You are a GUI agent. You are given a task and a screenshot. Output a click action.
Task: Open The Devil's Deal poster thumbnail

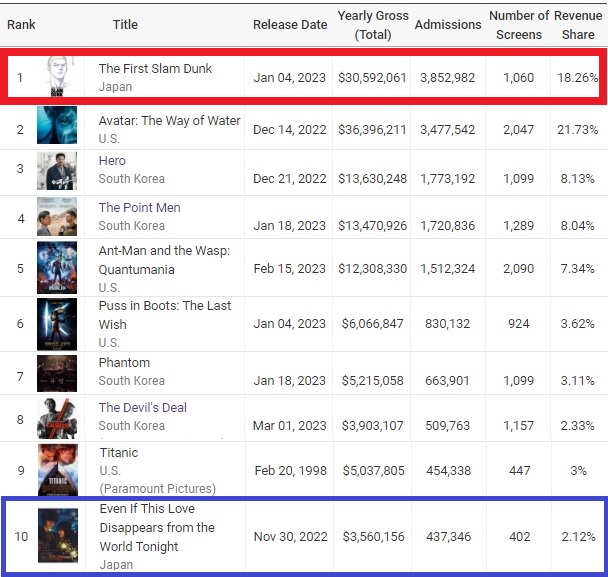coord(56,418)
